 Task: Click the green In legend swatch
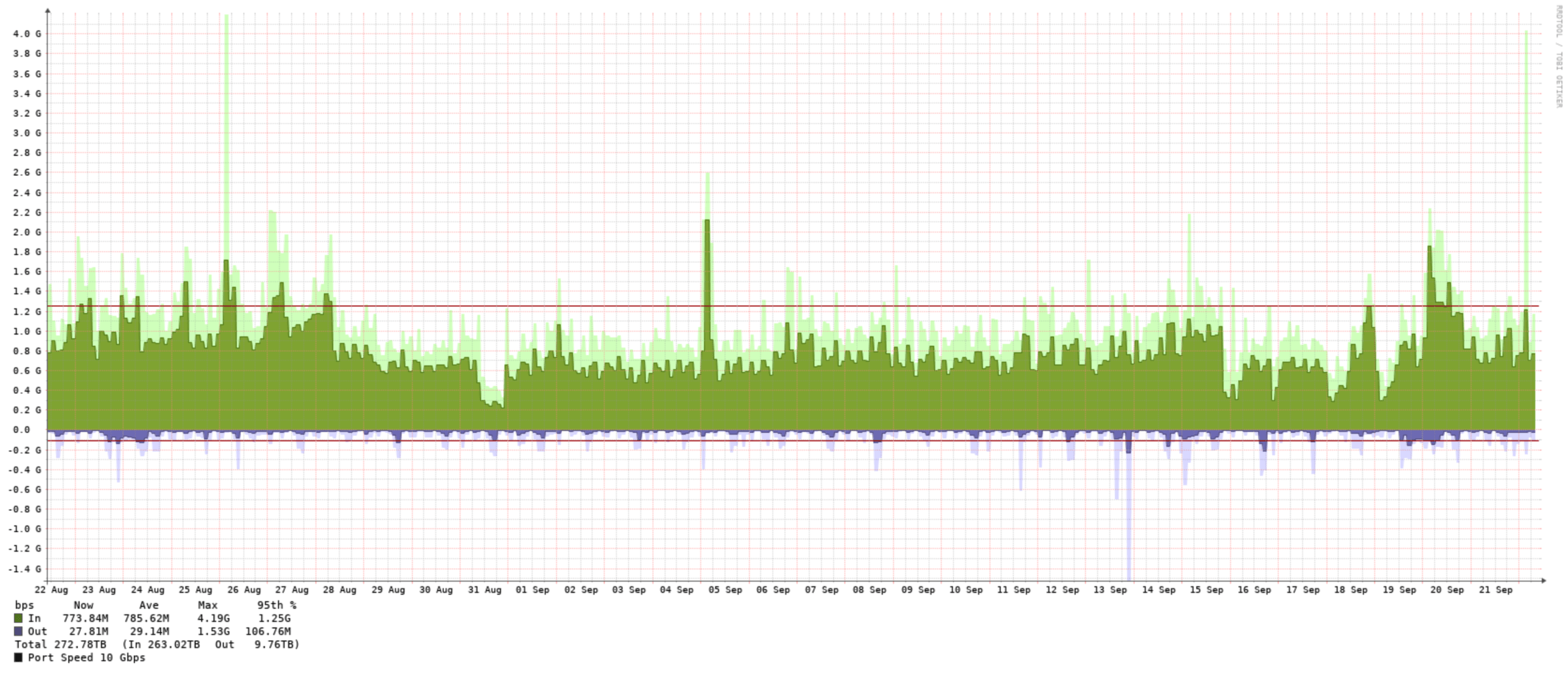19,617
